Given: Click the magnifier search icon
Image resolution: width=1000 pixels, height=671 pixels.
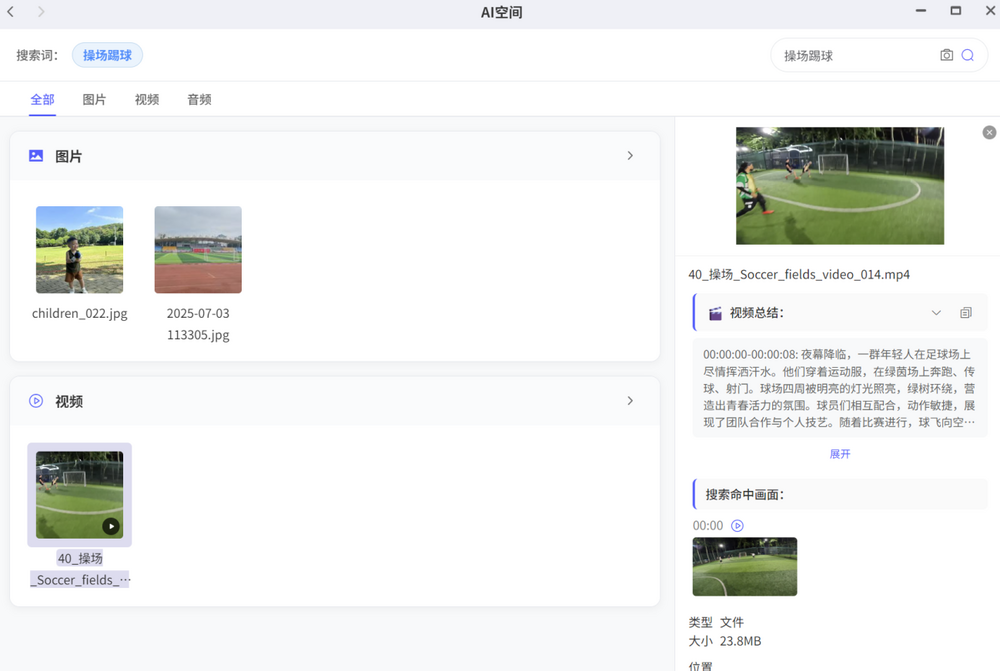Looking at the screenshot, I should pos(968,56).
